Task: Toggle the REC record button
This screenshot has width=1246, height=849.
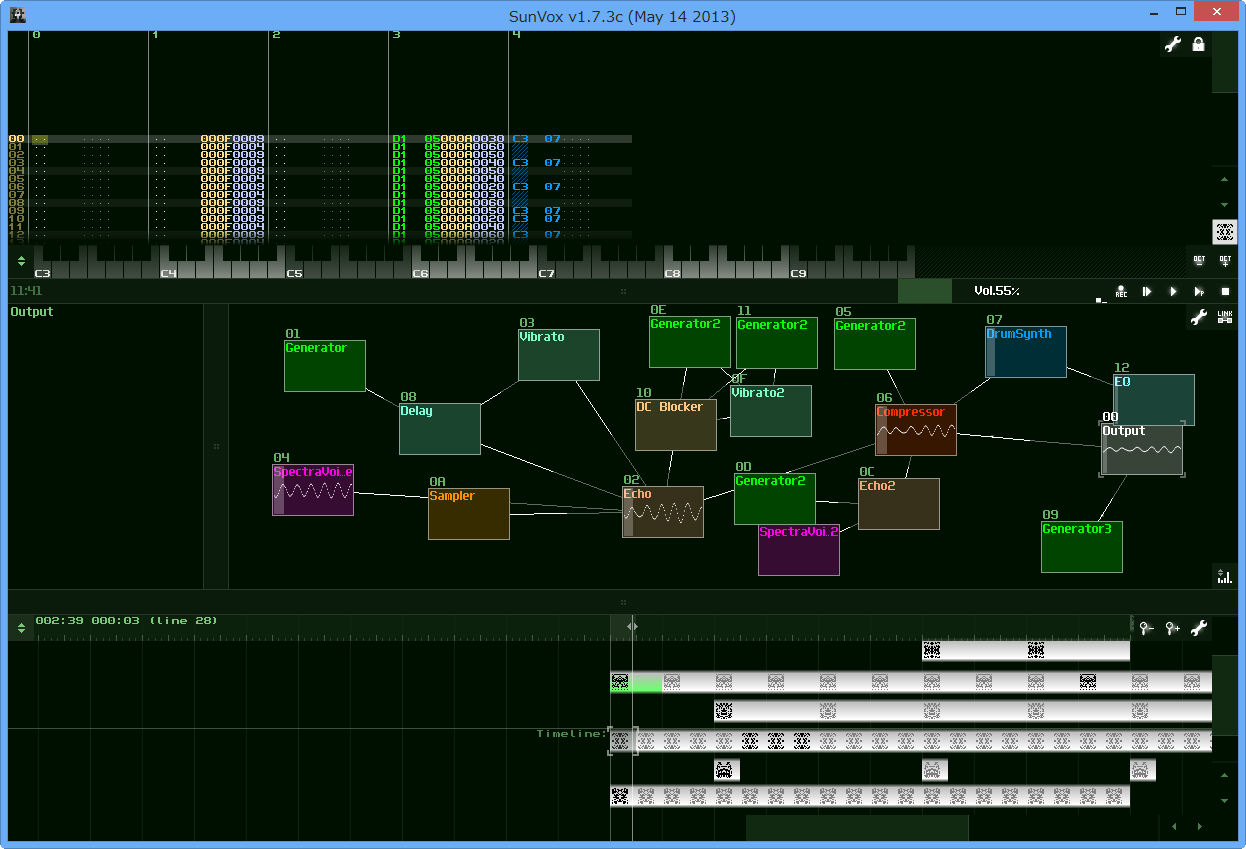Action: tap(1121, 291)
